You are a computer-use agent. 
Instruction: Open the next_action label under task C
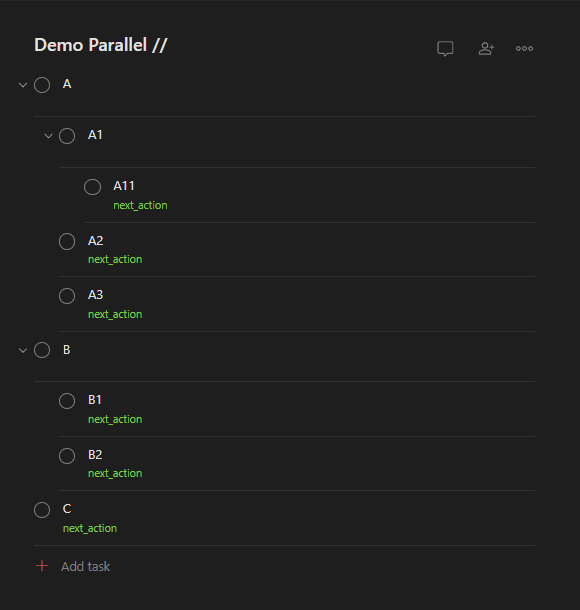point(90,528)
